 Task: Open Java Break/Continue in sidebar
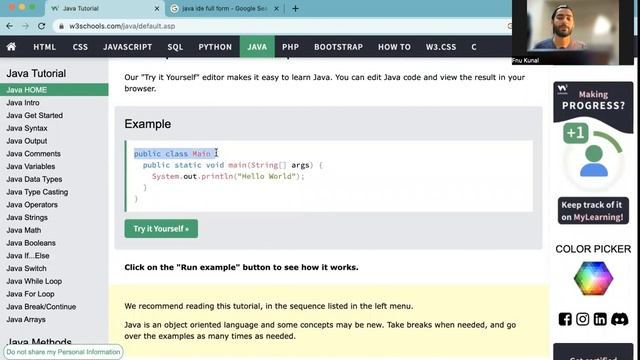click(x=54, y=307)
